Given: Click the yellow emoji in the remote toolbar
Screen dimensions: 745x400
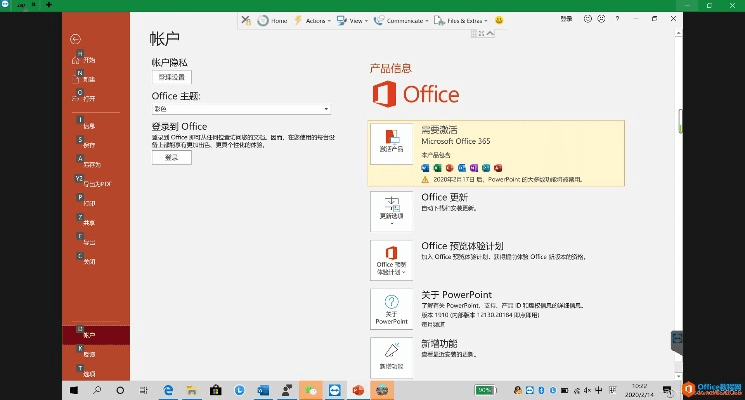Looking at the screenshot, I should coord(499,20).
